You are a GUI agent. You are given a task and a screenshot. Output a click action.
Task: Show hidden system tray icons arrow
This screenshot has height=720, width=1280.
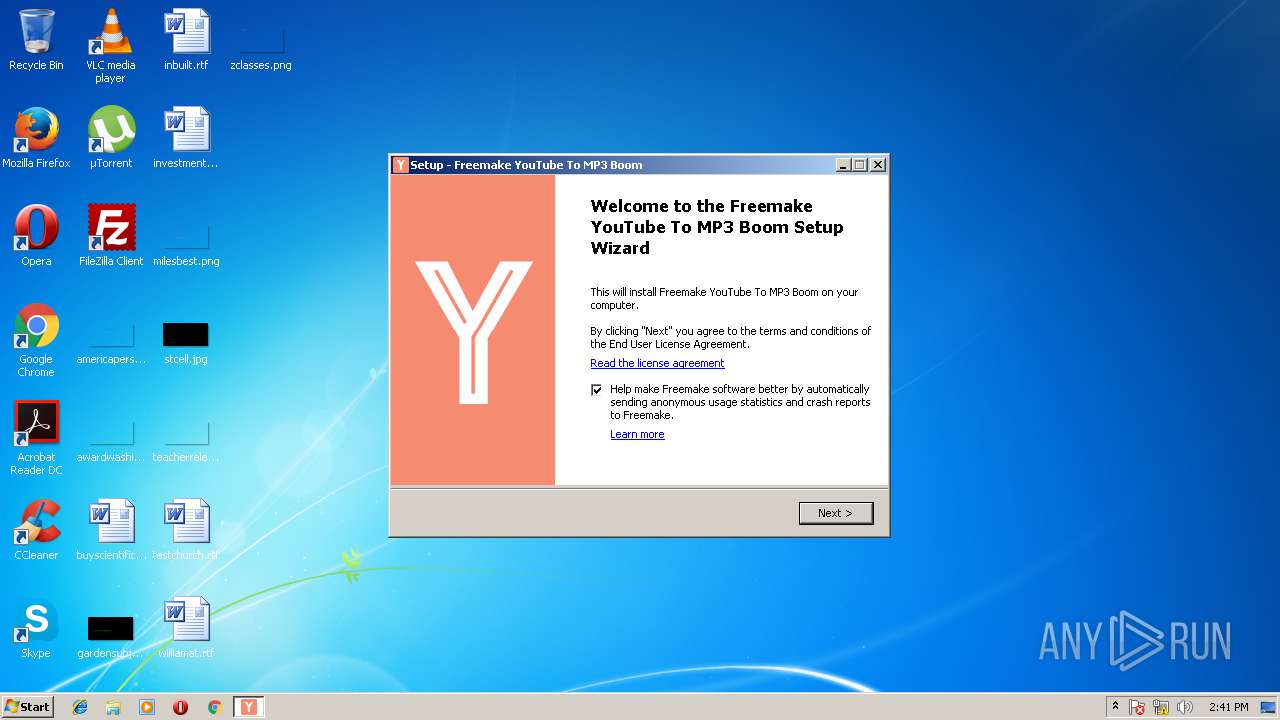pyautogui.click(x=1115, y=707)
